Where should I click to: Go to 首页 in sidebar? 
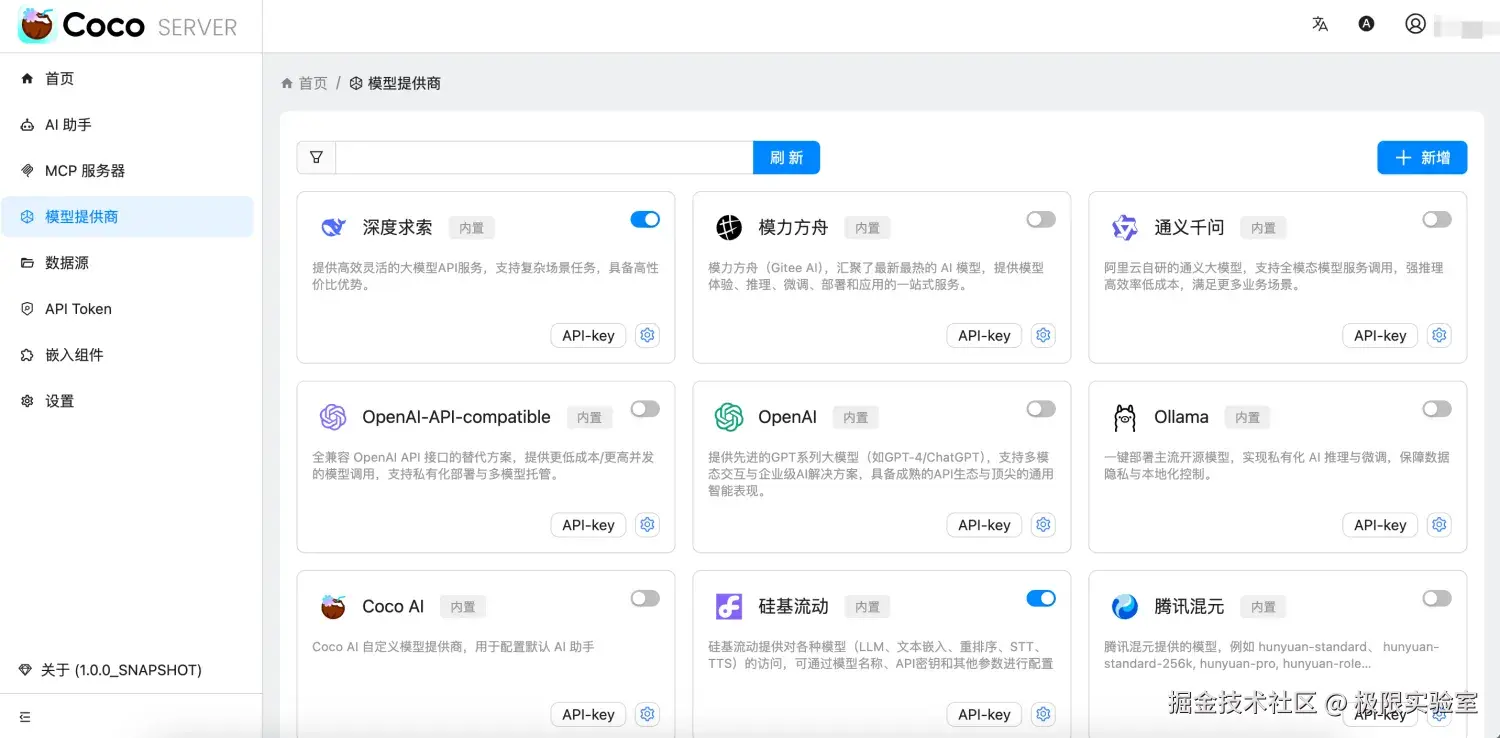coord(127,79)
